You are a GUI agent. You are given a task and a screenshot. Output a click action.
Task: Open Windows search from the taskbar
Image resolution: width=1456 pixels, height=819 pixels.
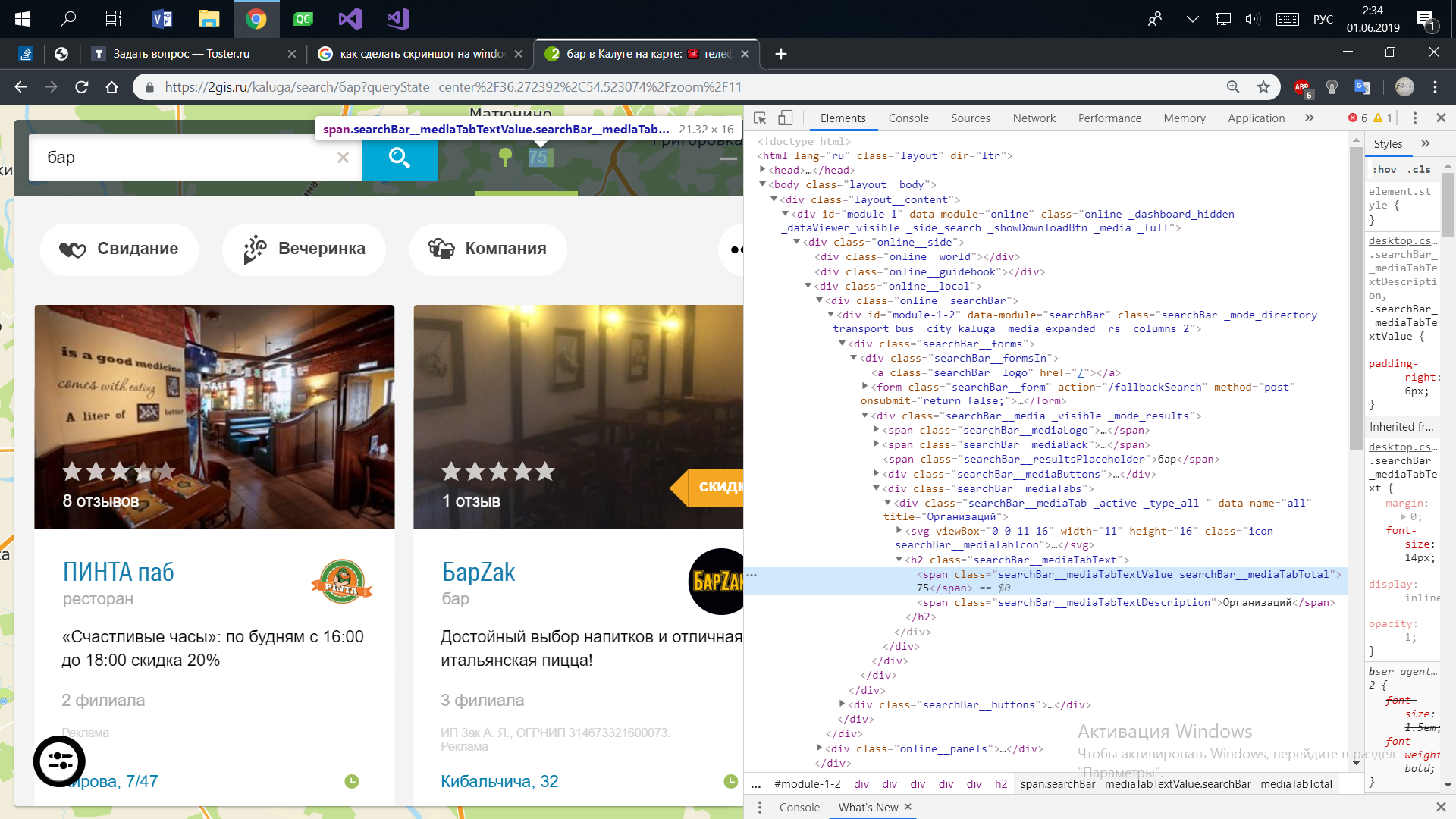click(68, 19)
